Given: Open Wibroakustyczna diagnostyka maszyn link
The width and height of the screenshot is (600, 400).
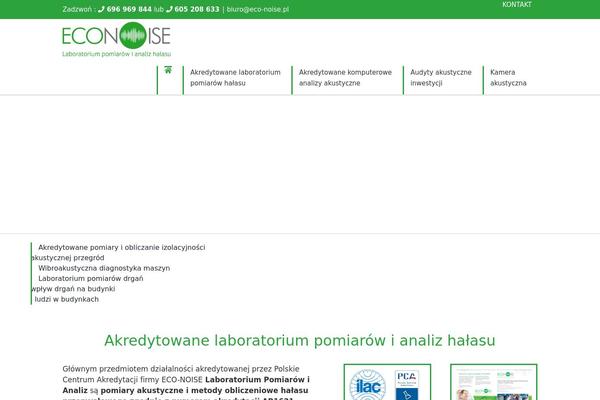Looking at the screenshot, I should [x=104, y=268].
